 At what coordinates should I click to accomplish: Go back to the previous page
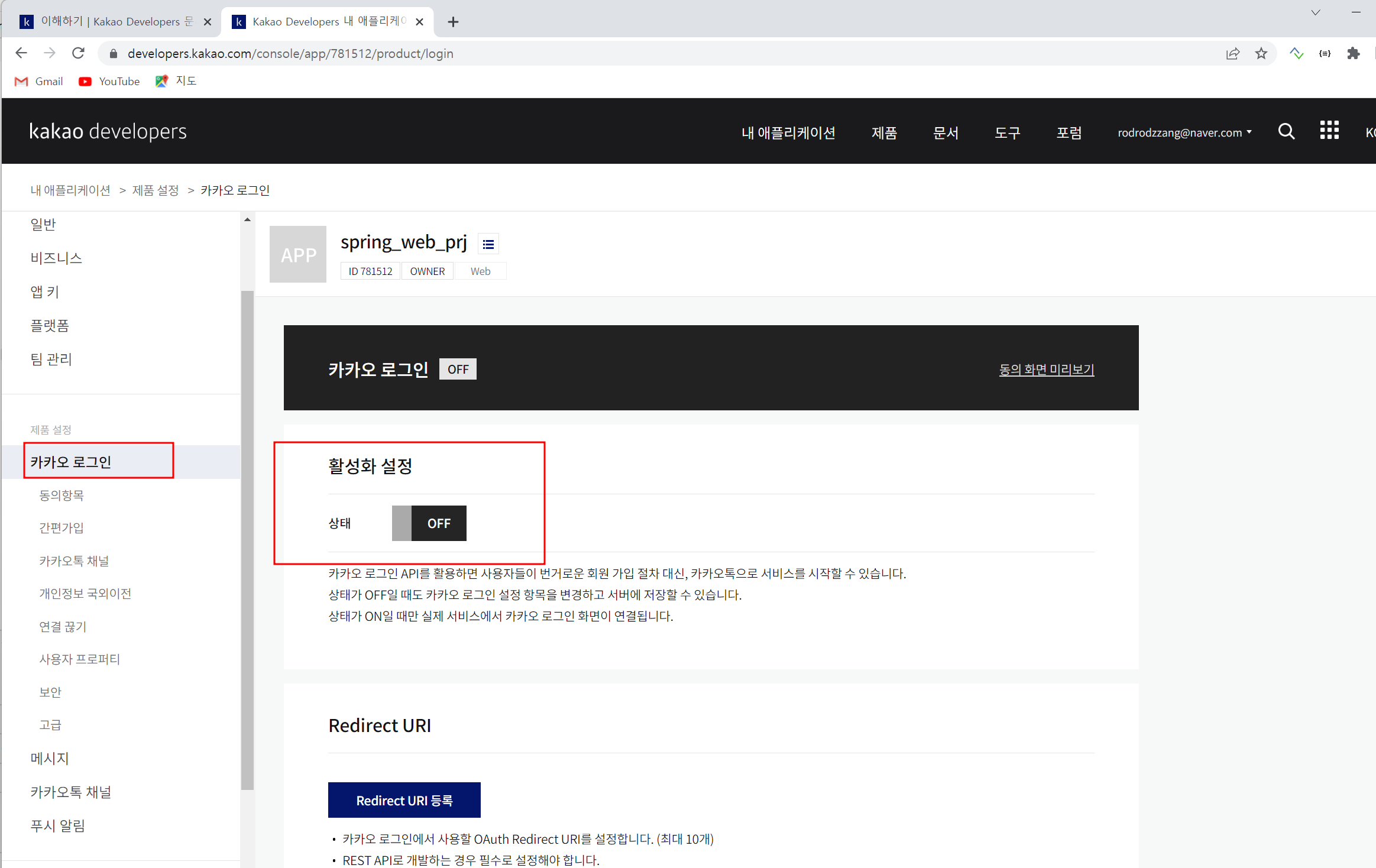pyautogui.click(x=21, y=53)
